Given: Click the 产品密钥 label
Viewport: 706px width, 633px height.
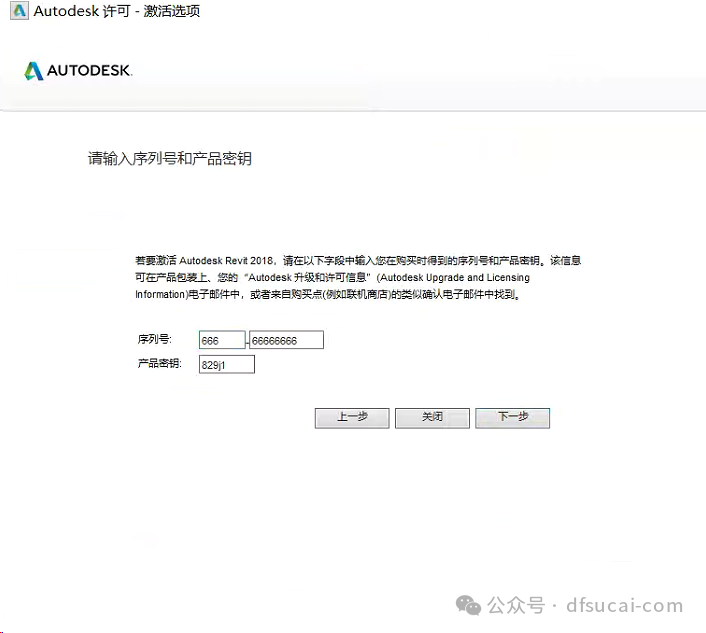Looking at the screenshot, I should pyautogui.click(x=159, y=363).
